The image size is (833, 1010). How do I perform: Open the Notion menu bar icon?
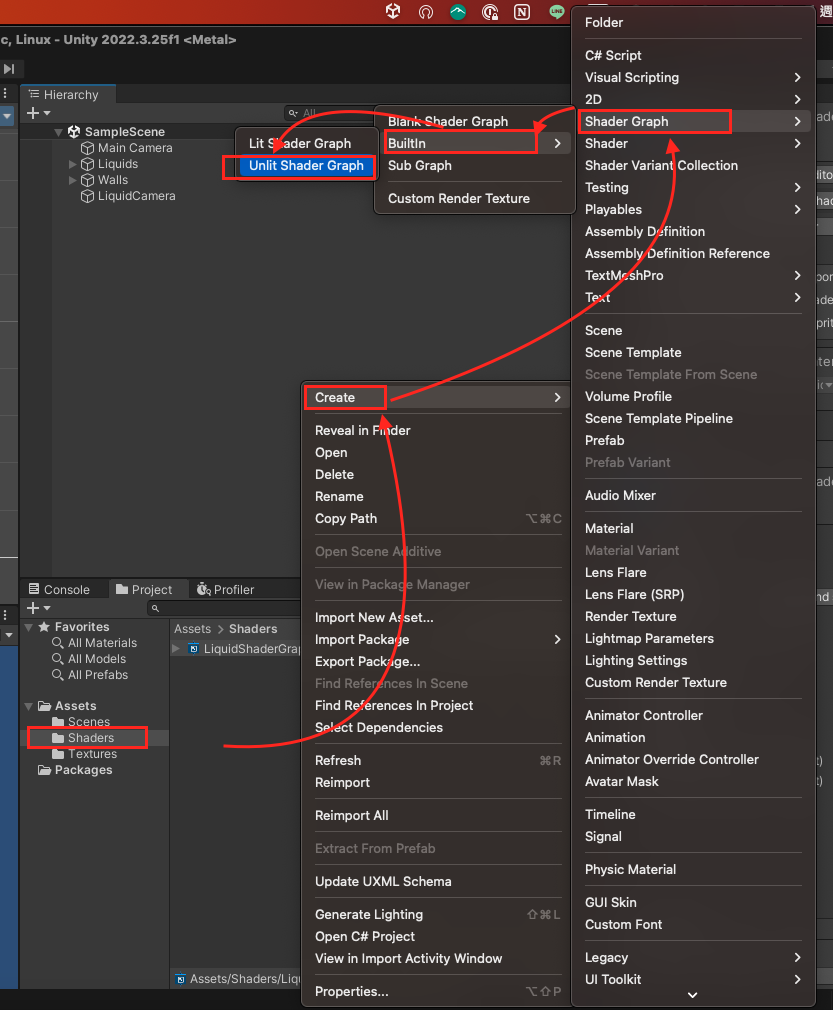[x=522, y=12]
